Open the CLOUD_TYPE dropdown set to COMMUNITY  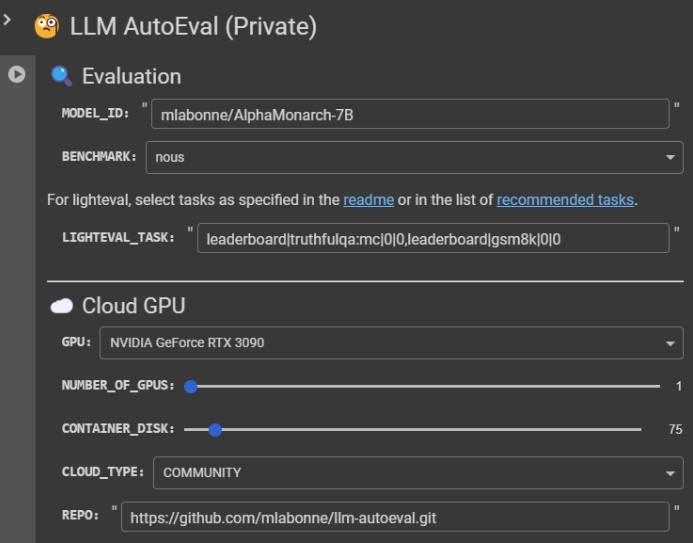(418, 473)
